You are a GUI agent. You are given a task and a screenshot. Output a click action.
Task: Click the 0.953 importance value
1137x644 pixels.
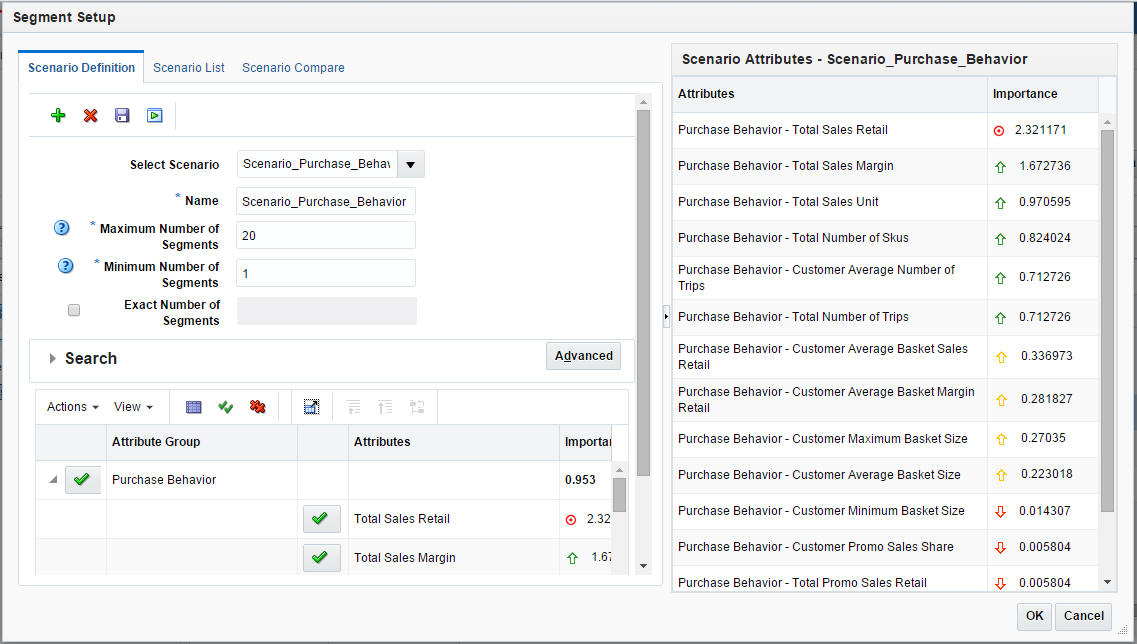[580, 480]
